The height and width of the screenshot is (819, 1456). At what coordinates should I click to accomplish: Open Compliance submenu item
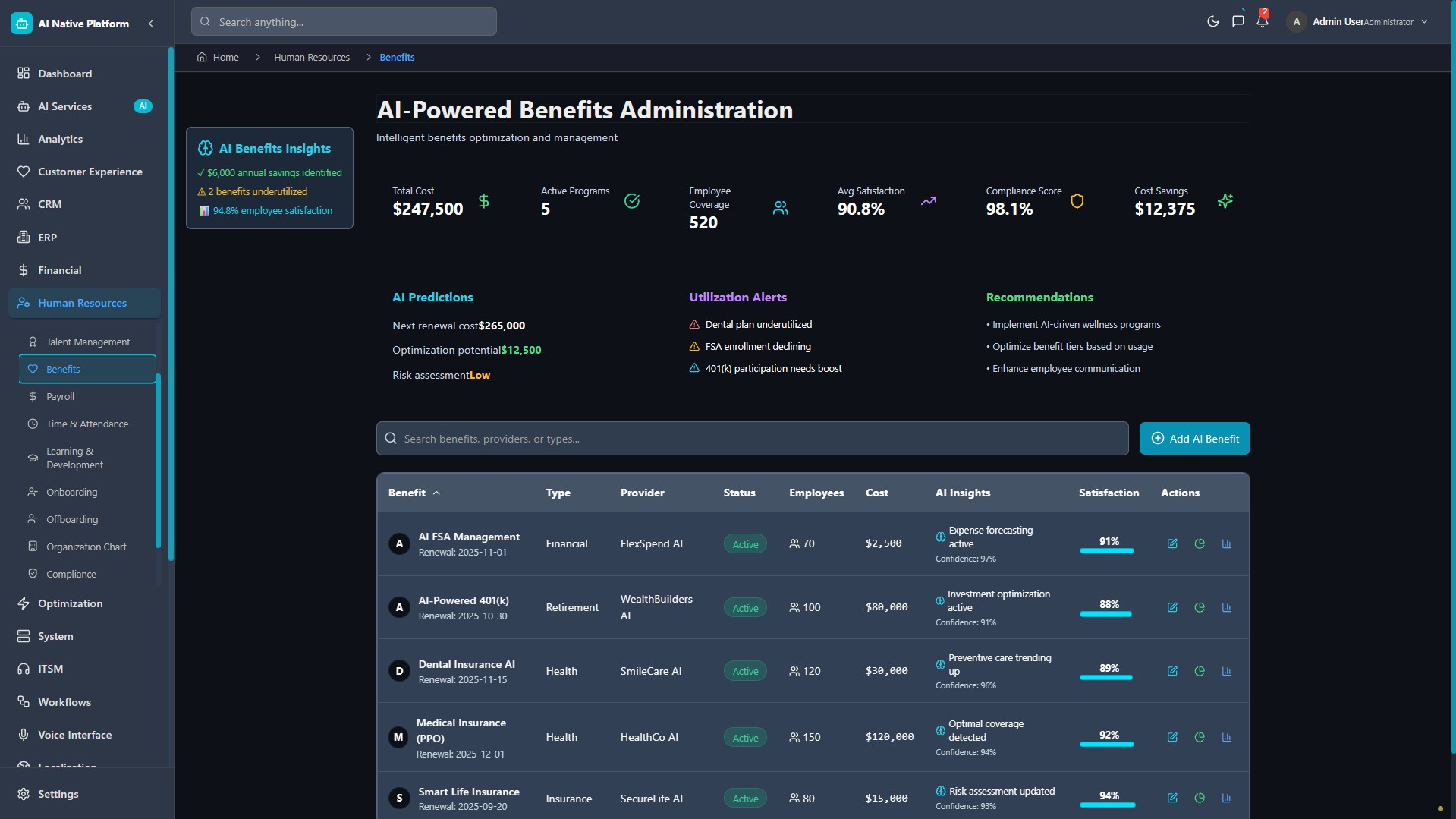87,575
